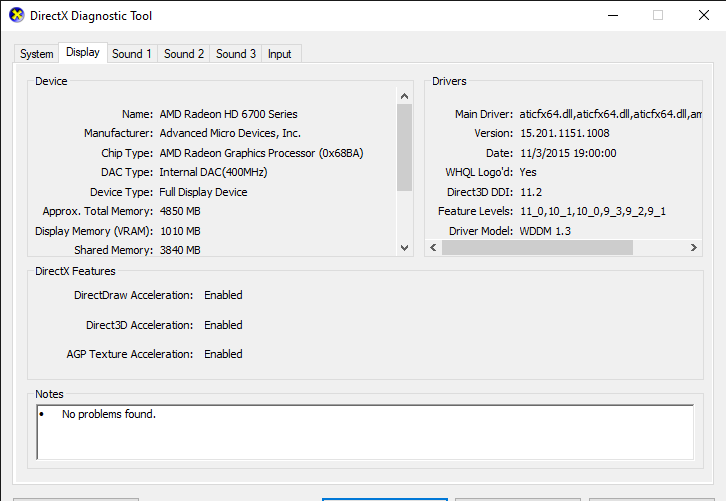The width and height of the screenshot is (726, 501).
Task: Click Display Memory value '1010 MB'
Action: pos(180,231)
